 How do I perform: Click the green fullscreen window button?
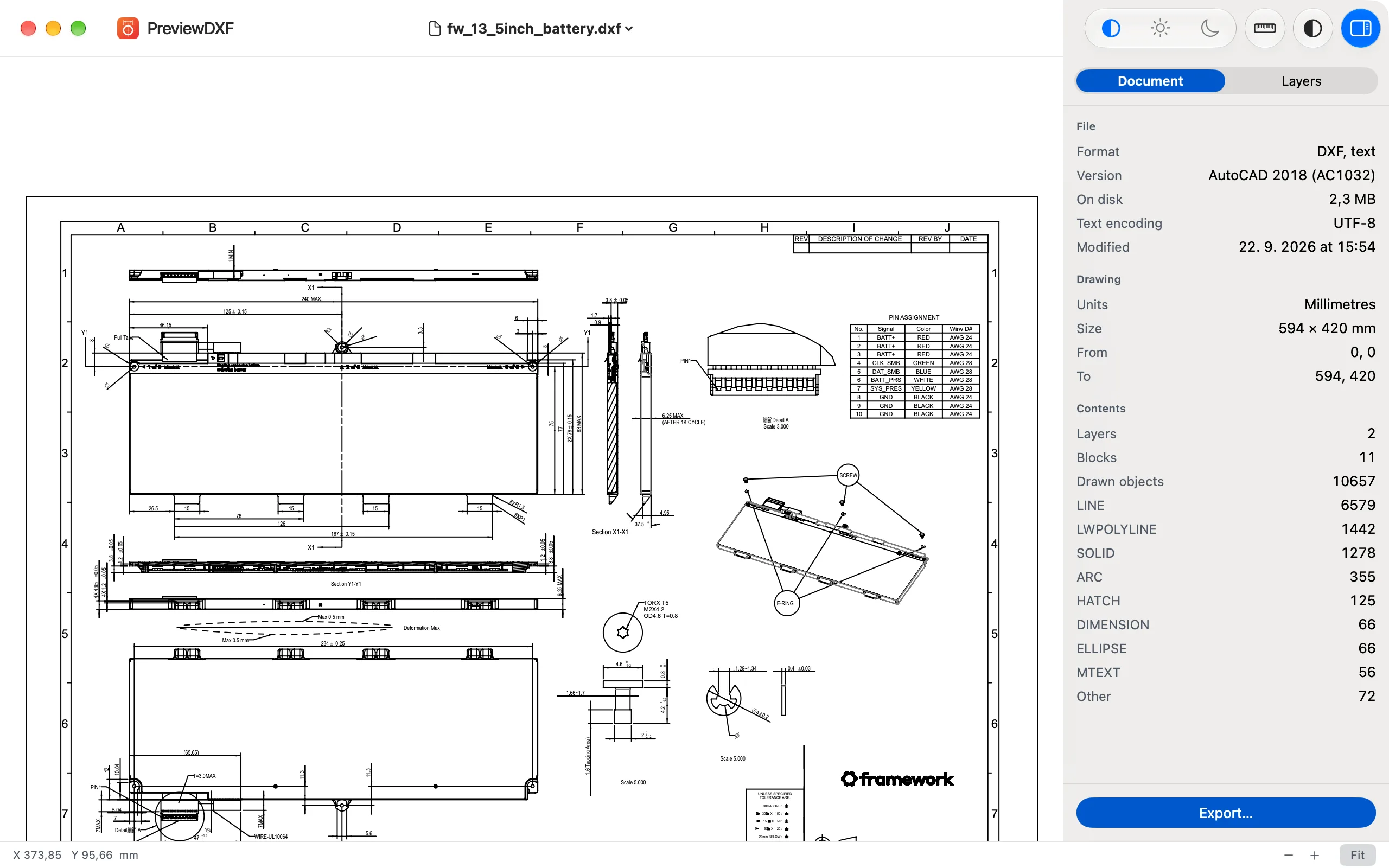(78, 28)
